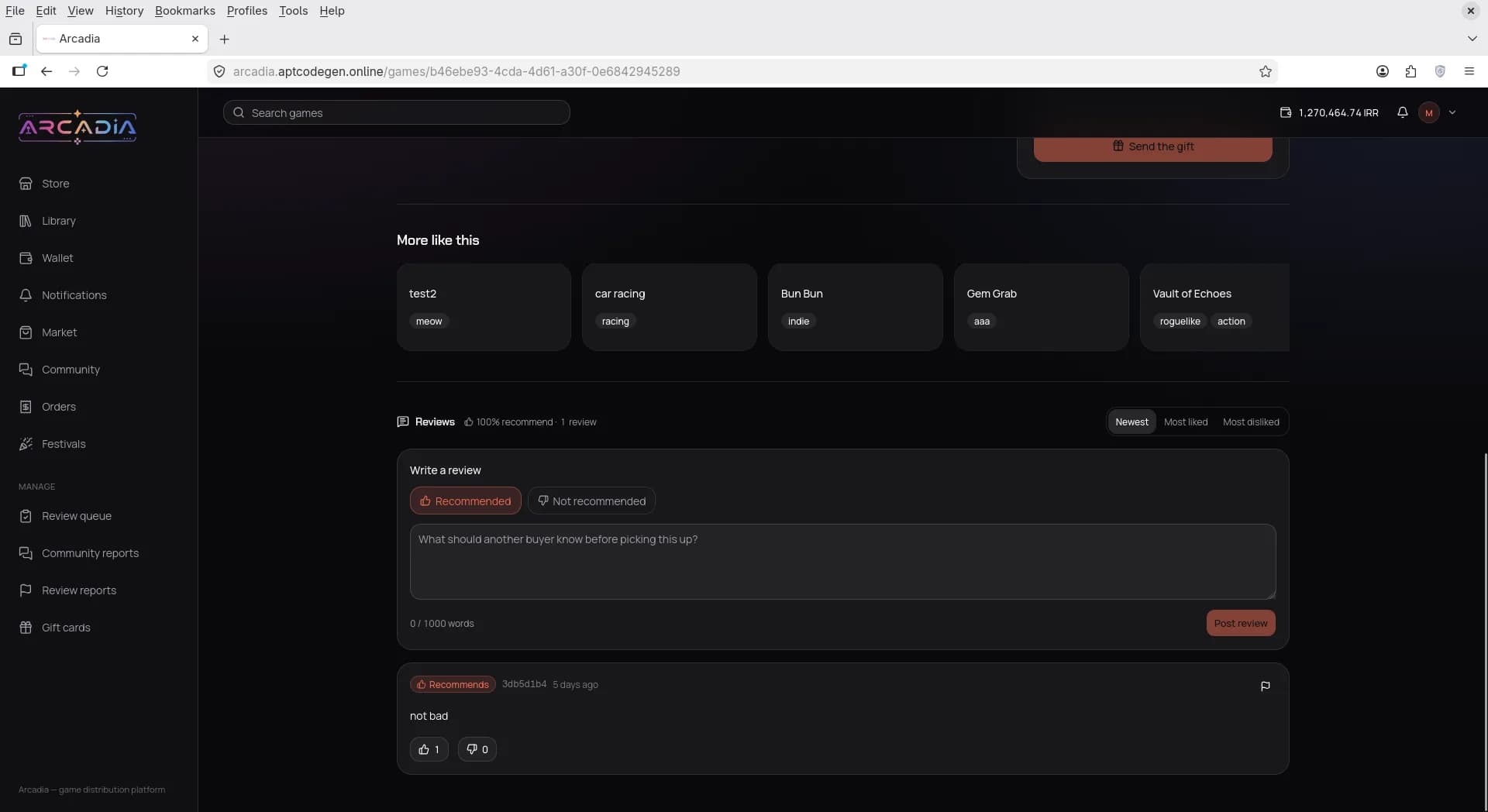The height and width of the screenshot is (812, 1488).
Task: Open the Festivals sidebar icon
Action: (x=26, y=444)
